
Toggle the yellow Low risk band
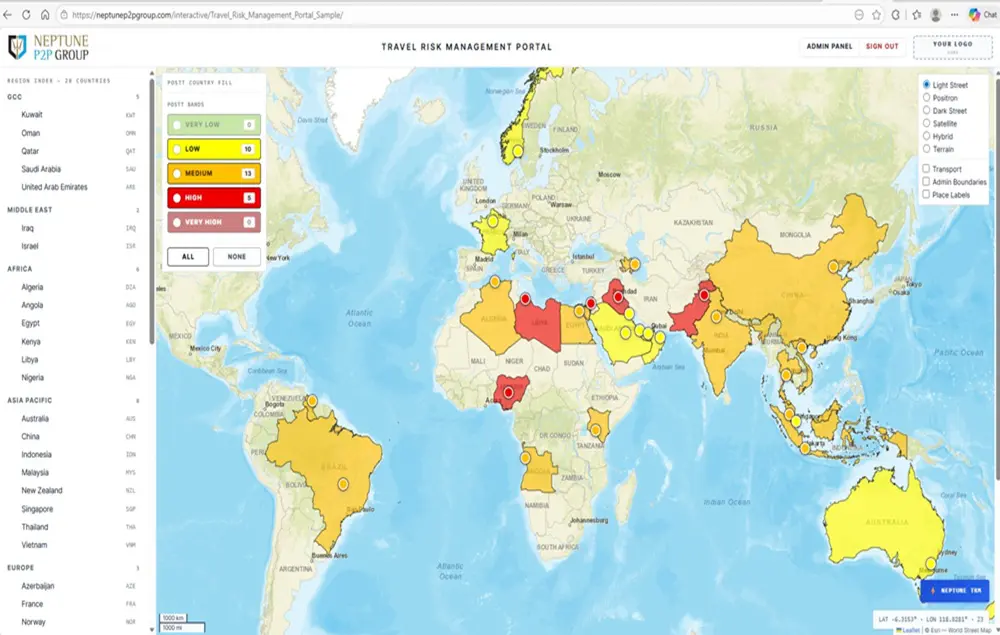point(214,149)
